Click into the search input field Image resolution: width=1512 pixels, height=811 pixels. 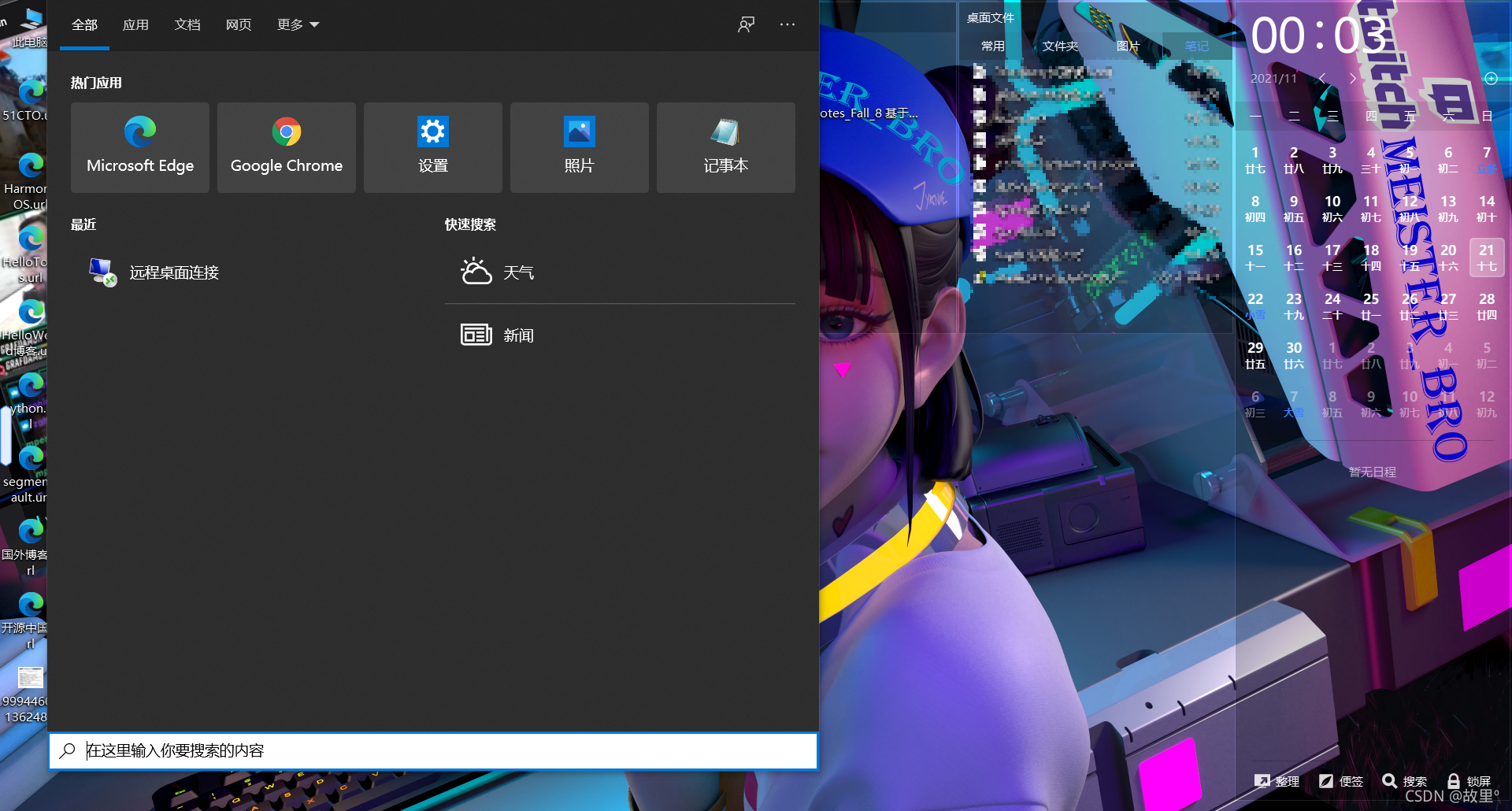point(433,750)
